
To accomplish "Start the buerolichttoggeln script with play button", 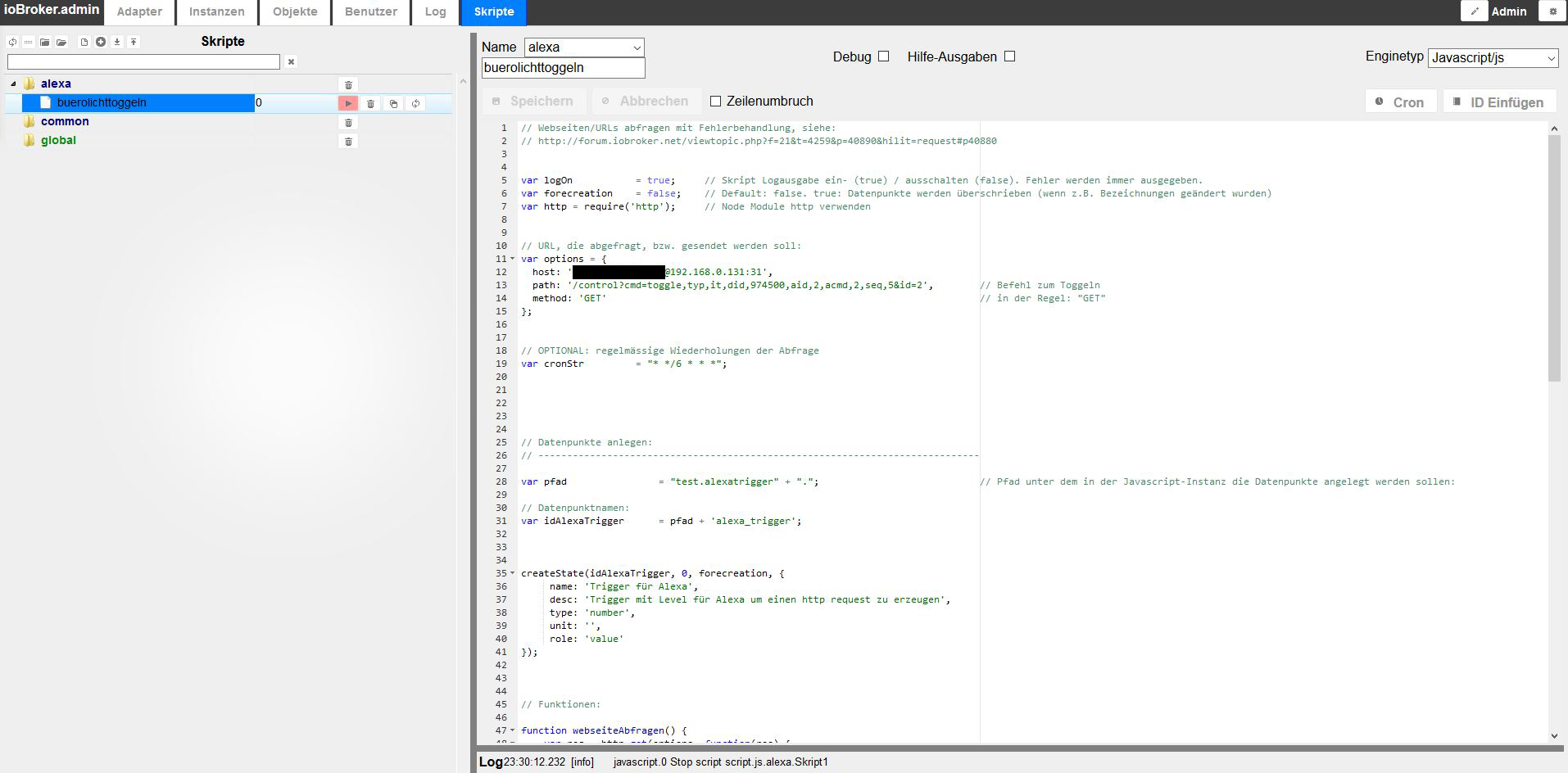I will [x=348, y=103].
